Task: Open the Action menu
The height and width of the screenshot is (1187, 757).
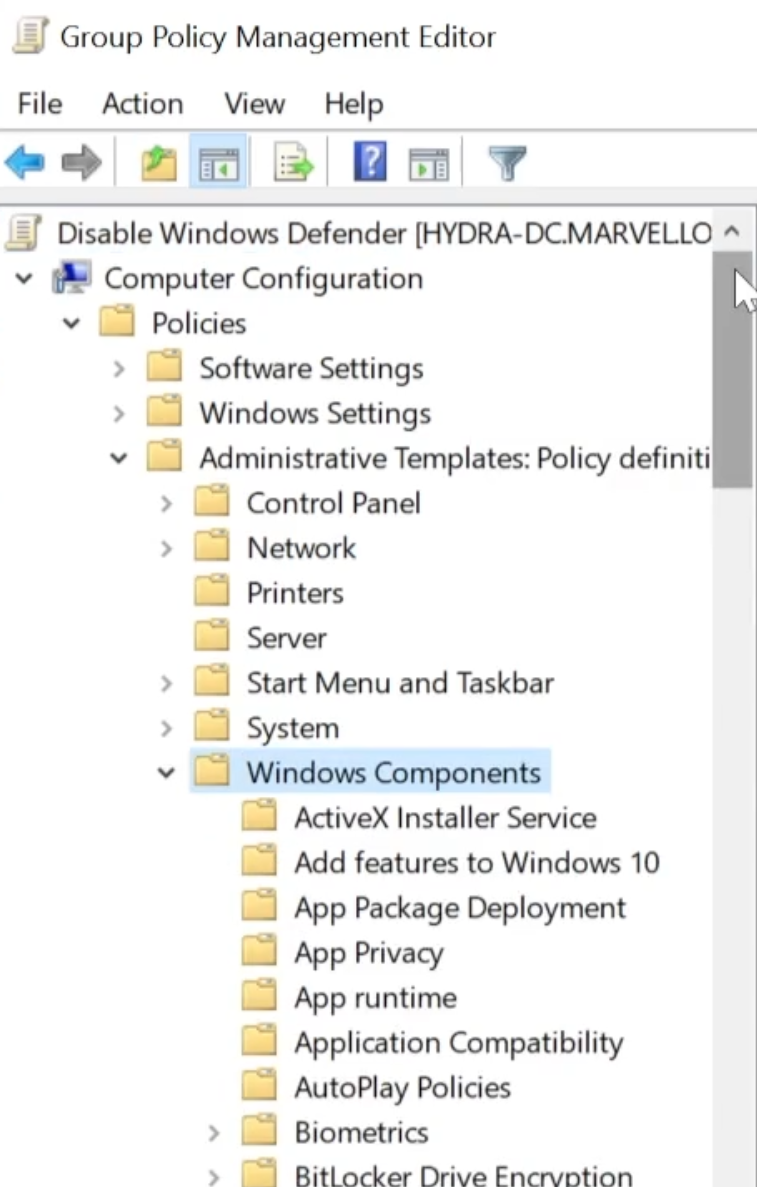Action: point(142,104)
